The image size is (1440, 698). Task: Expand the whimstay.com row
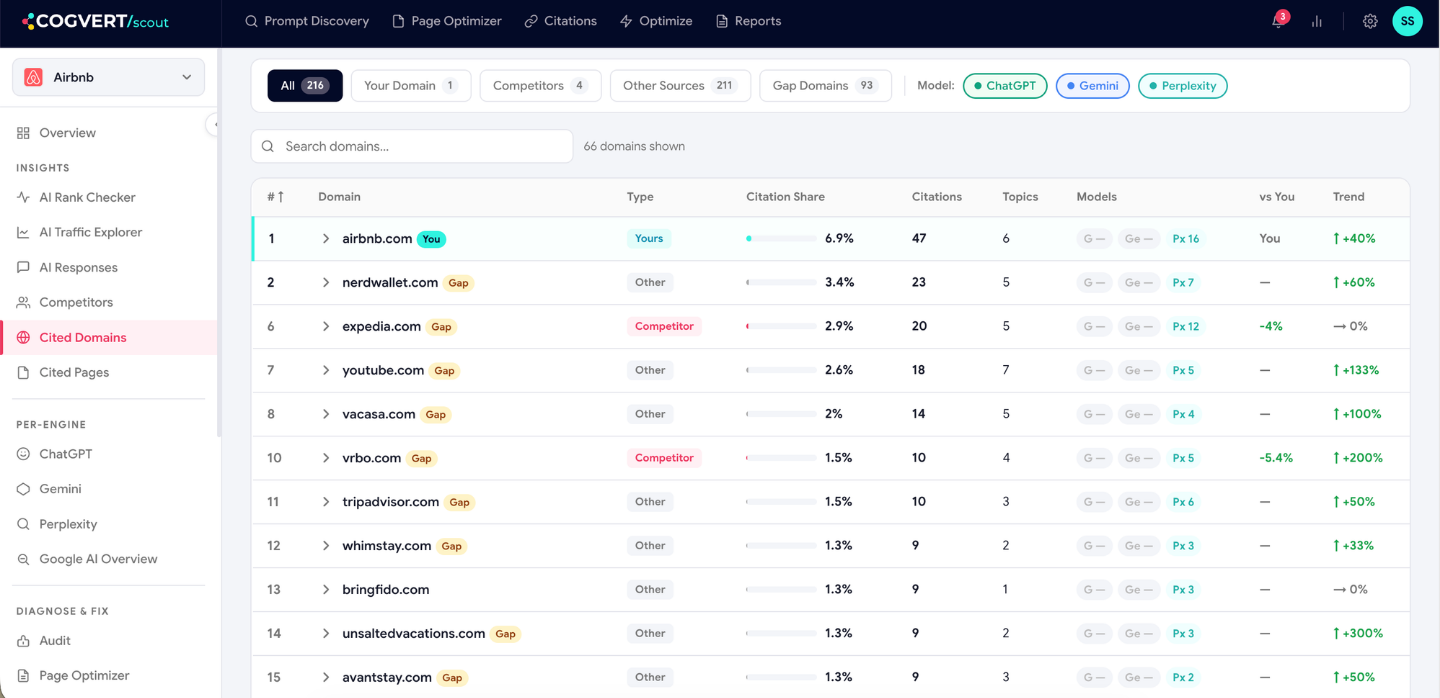(326, 546)
